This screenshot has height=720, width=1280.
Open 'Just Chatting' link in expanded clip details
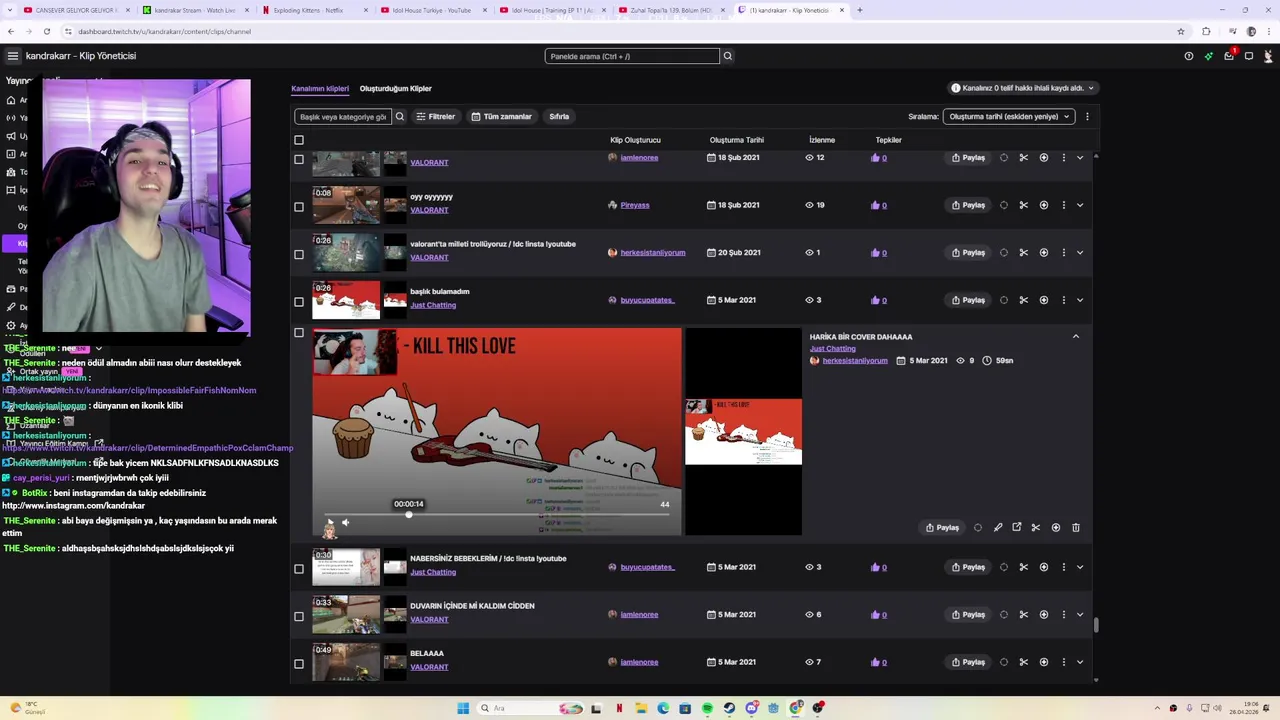[832, 349]
